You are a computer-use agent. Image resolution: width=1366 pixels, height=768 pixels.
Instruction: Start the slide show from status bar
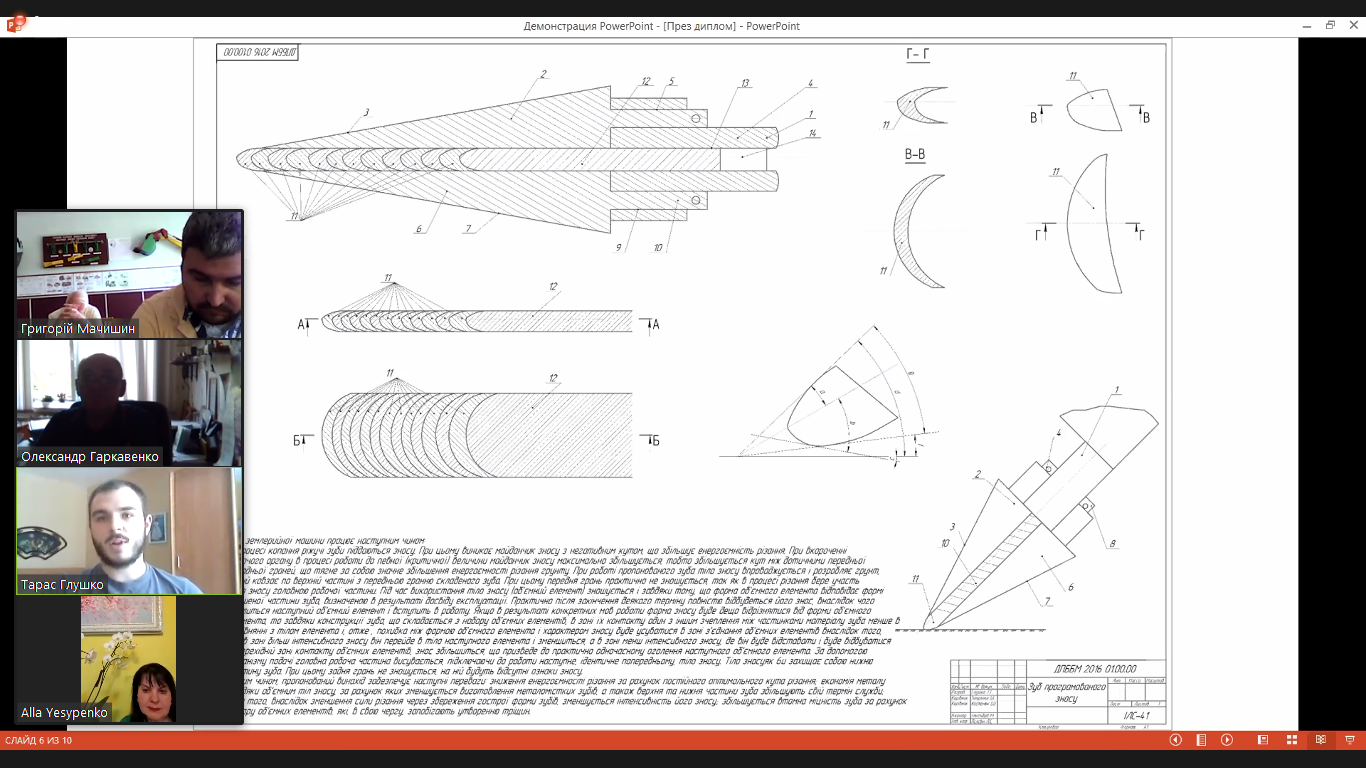click(x=1350, y=740)
